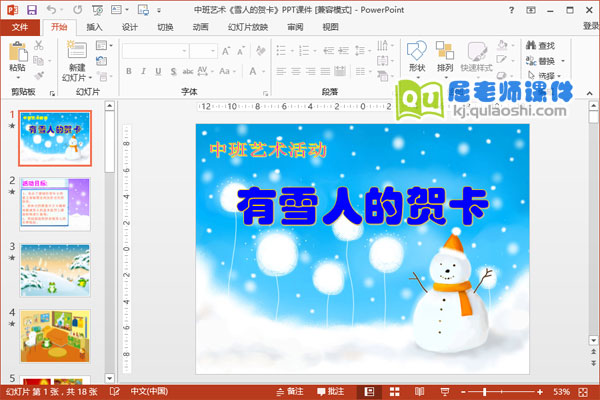Toggle strikethrough abc formatting
The image size is (600, 400).
[188, 71]
